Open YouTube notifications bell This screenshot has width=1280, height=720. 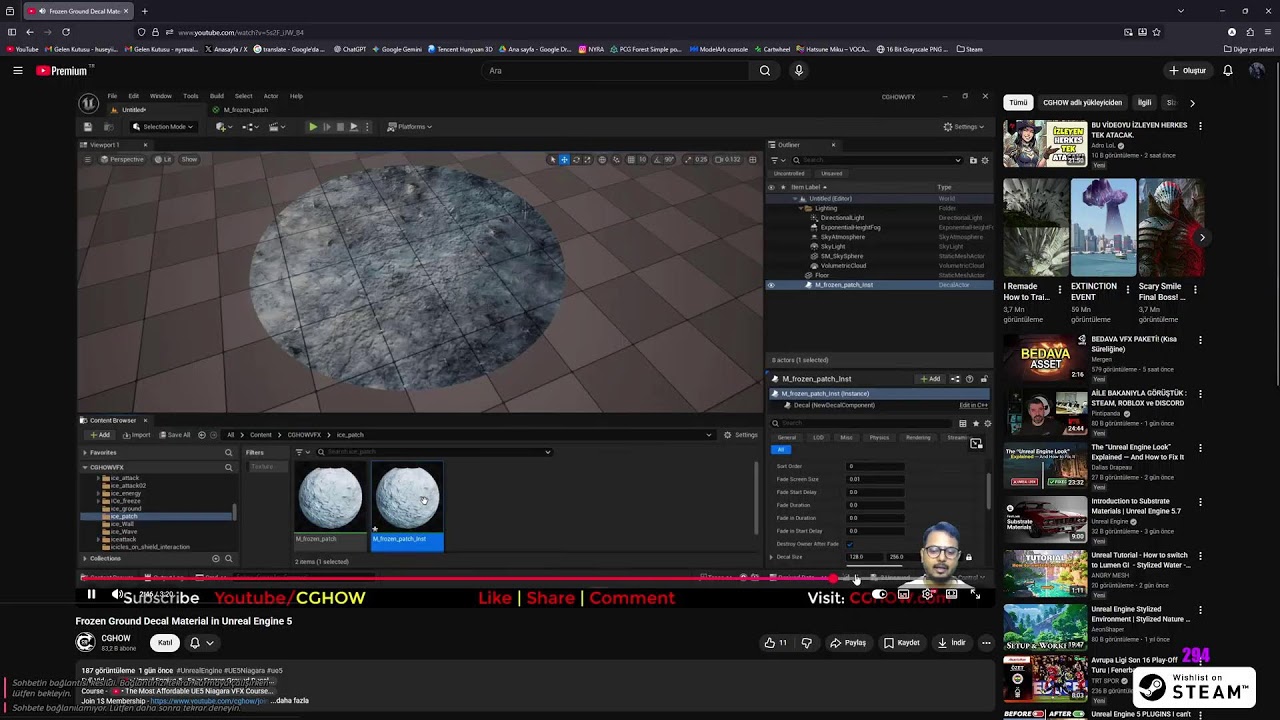pyautogui.click(x=1228, y=70)
